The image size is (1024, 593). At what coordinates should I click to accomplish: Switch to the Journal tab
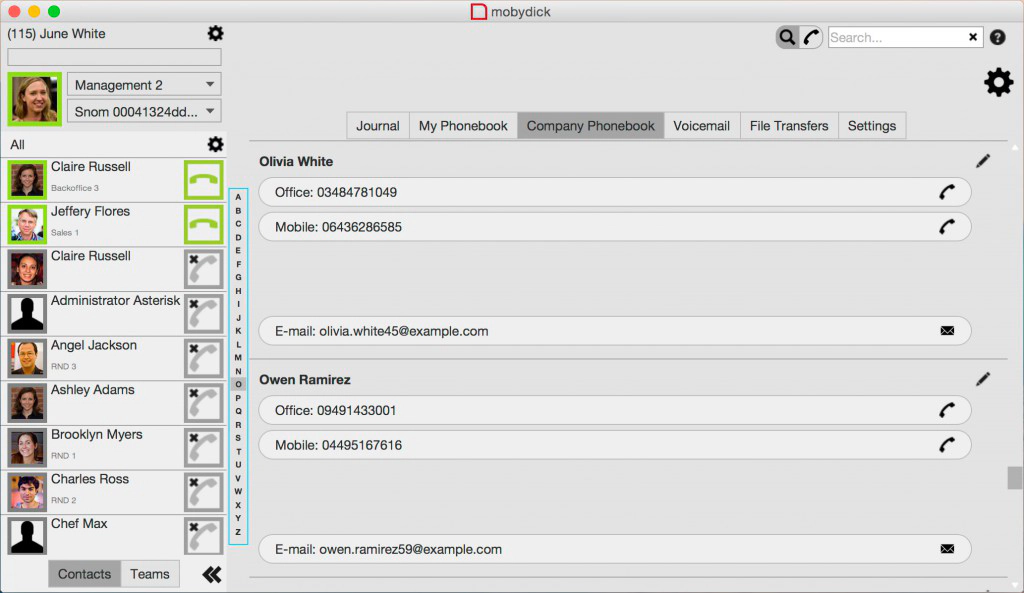tap(378, 126)
